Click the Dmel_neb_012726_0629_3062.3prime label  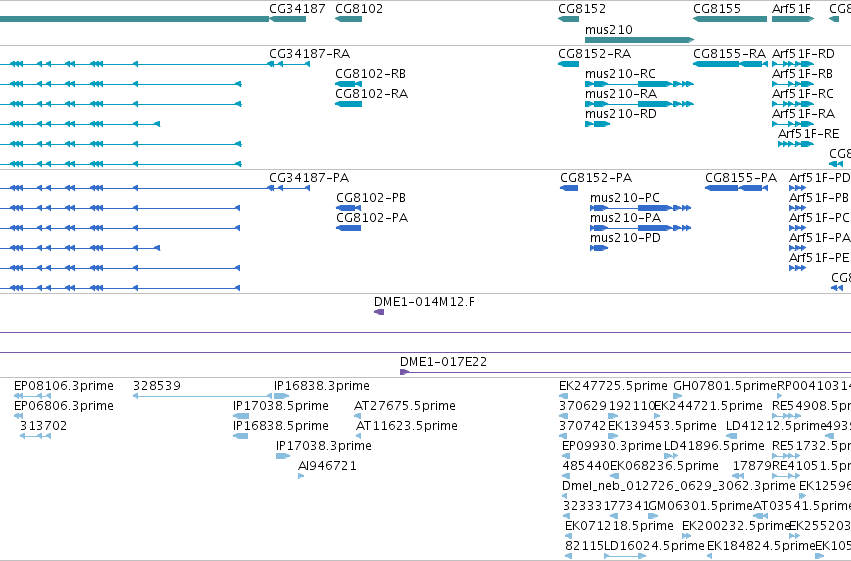click(x=678, y=486)
